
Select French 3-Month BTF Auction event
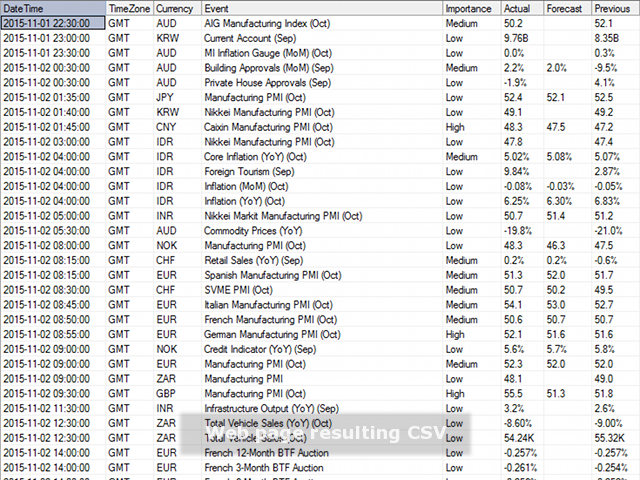coord(264,468)
